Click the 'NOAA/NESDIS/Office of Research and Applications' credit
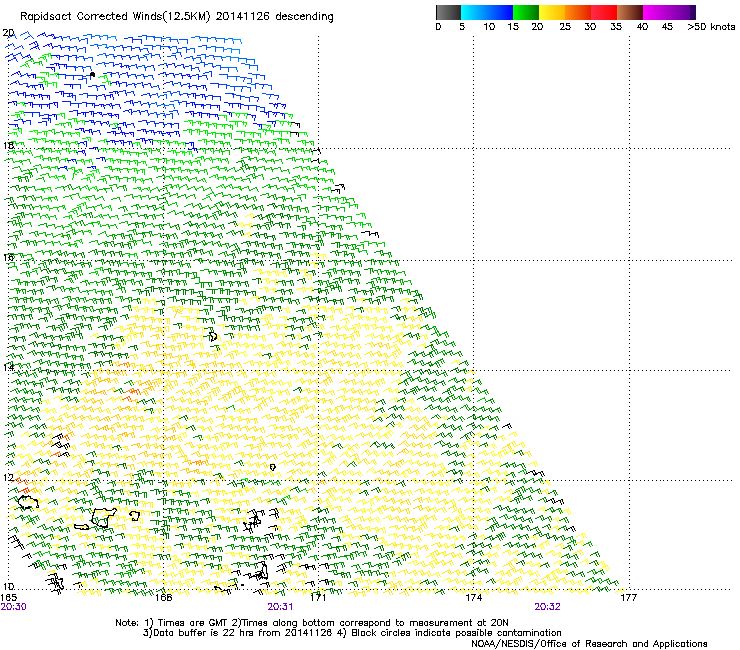Screen dimensions: 740x650 coord(589,644)
